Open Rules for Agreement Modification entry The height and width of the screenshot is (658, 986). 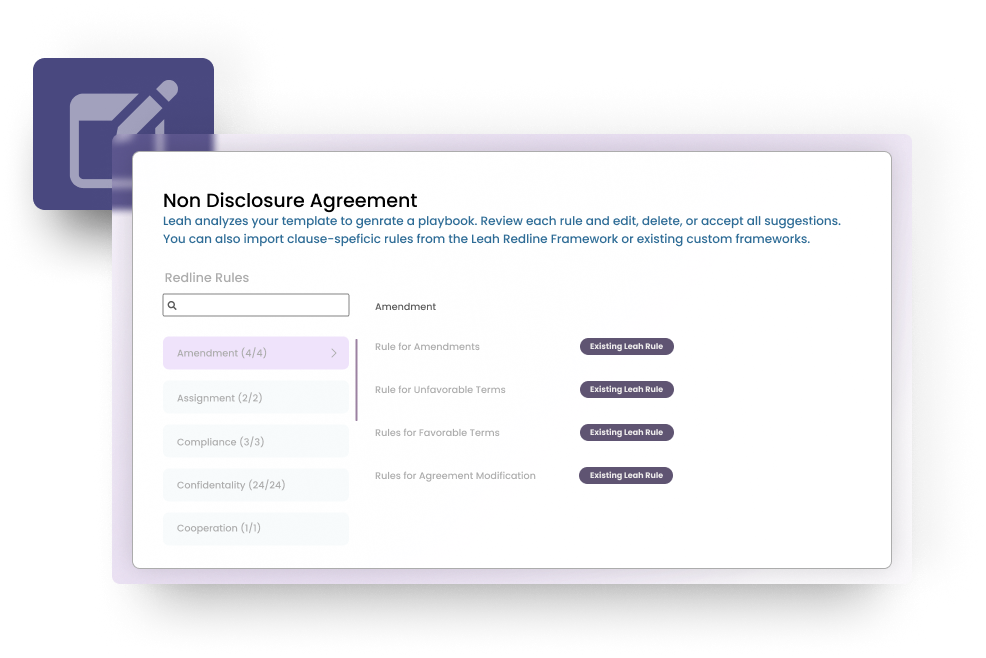(x=455, y=476)
